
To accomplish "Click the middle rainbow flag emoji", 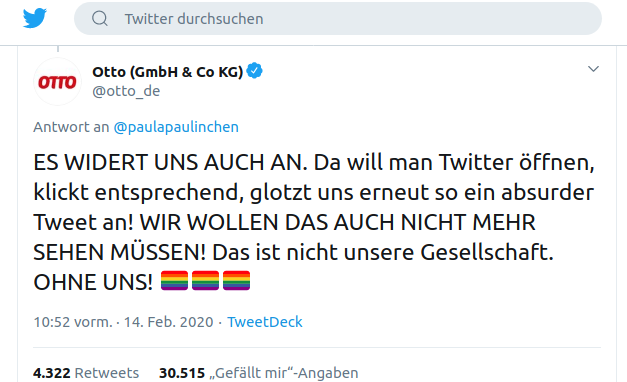I will click(x=205, y=280).
